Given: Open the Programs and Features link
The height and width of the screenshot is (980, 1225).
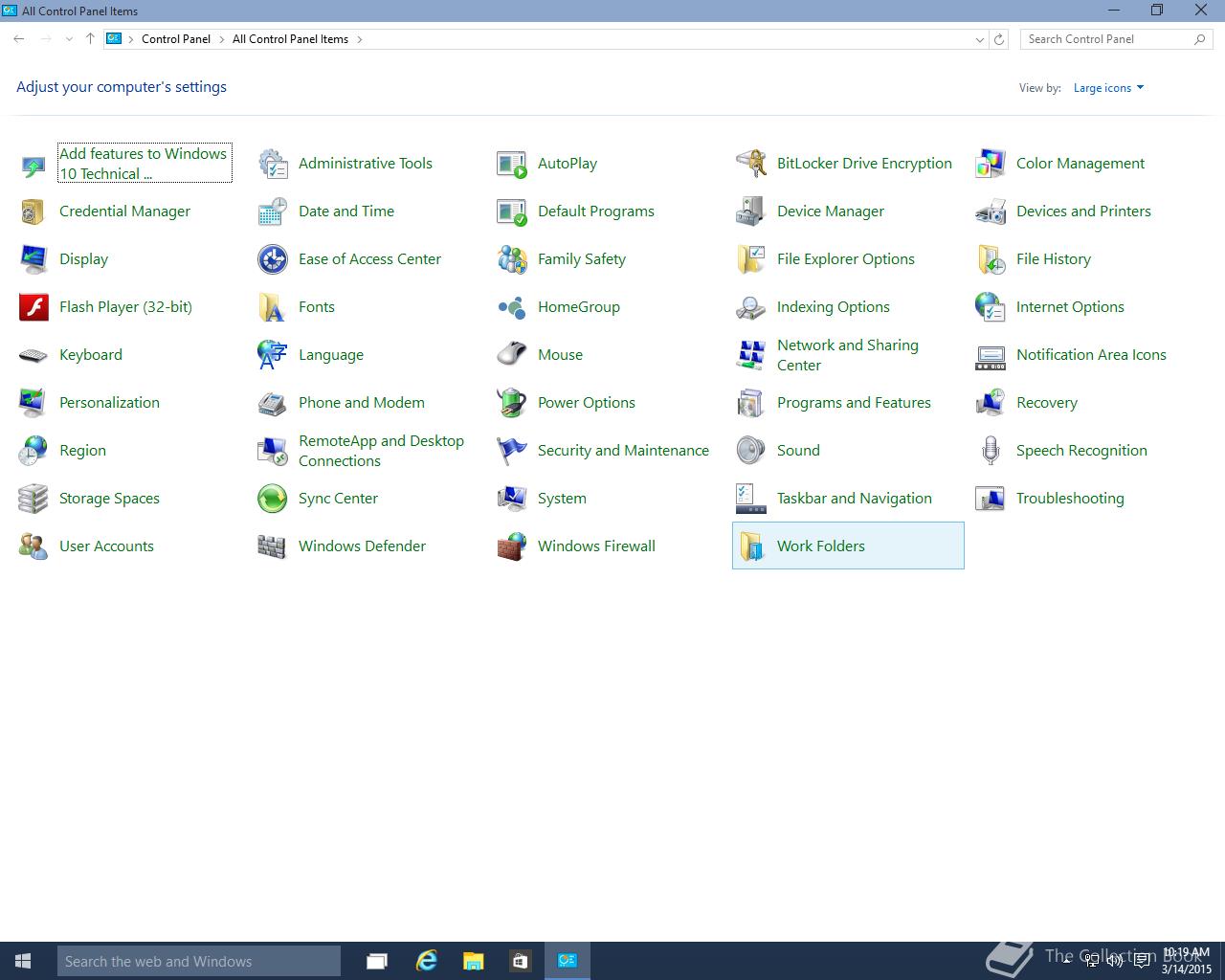Looking at the screenshot, I should point(854,403).
